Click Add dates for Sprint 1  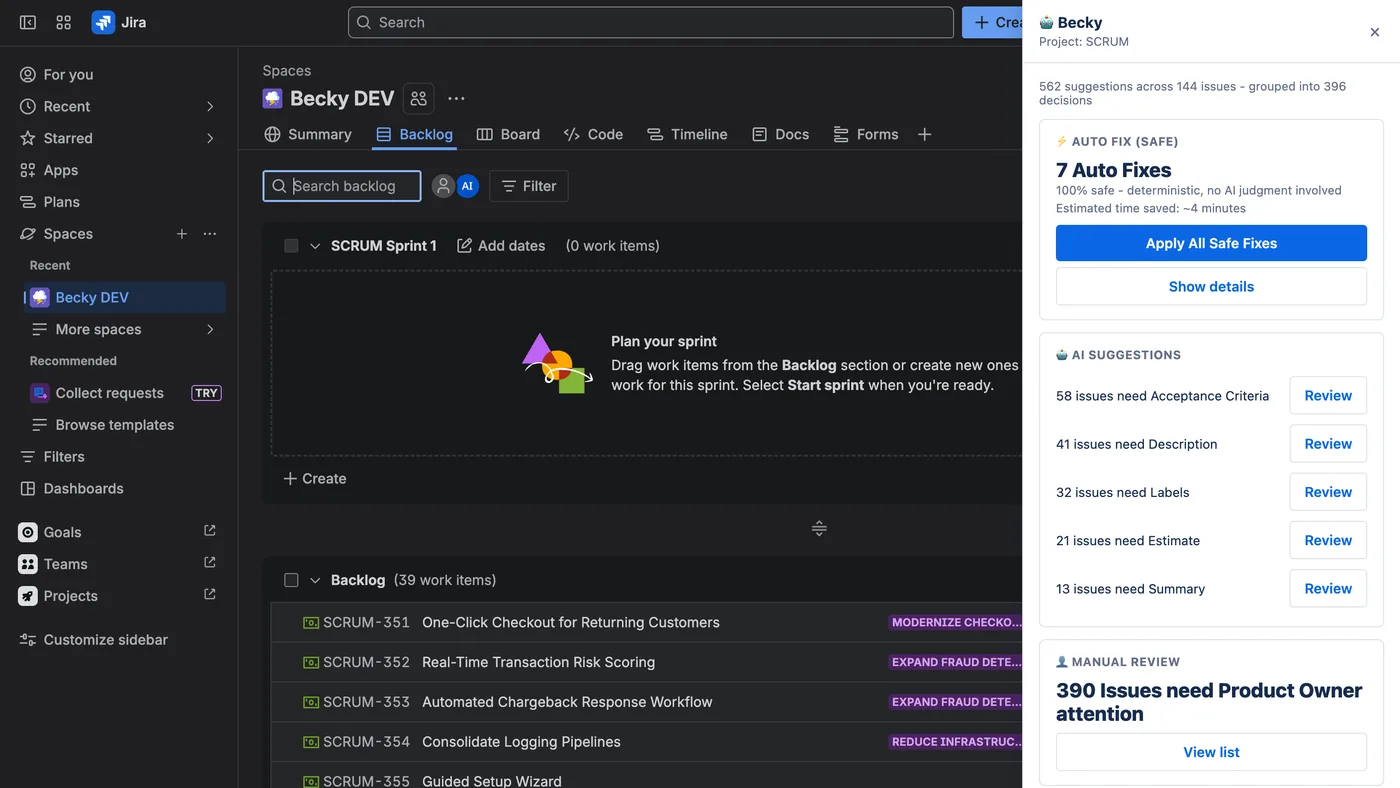501,246
